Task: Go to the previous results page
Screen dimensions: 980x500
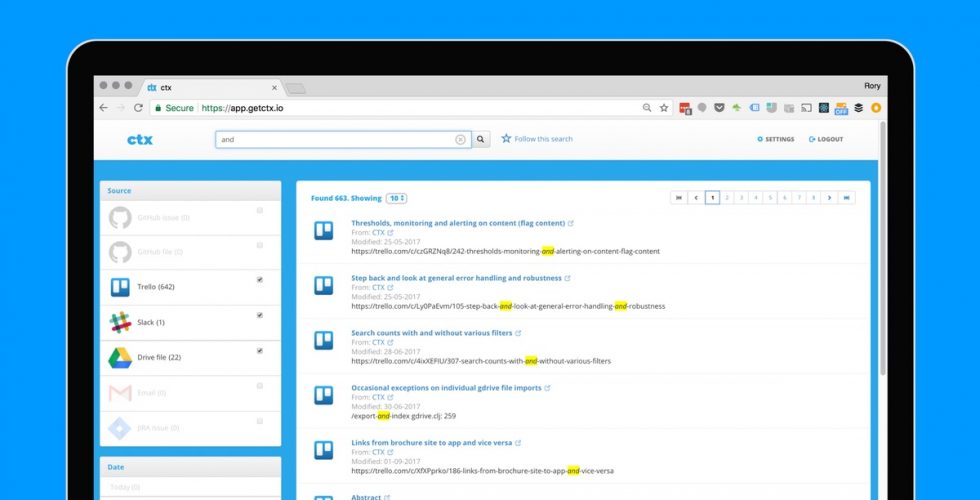Action: [696, 198]
